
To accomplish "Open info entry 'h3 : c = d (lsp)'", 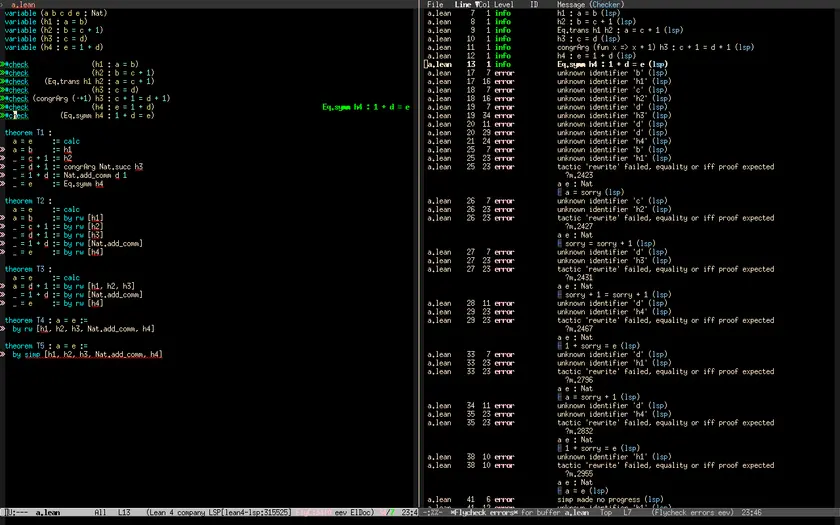I will [588, 39].
